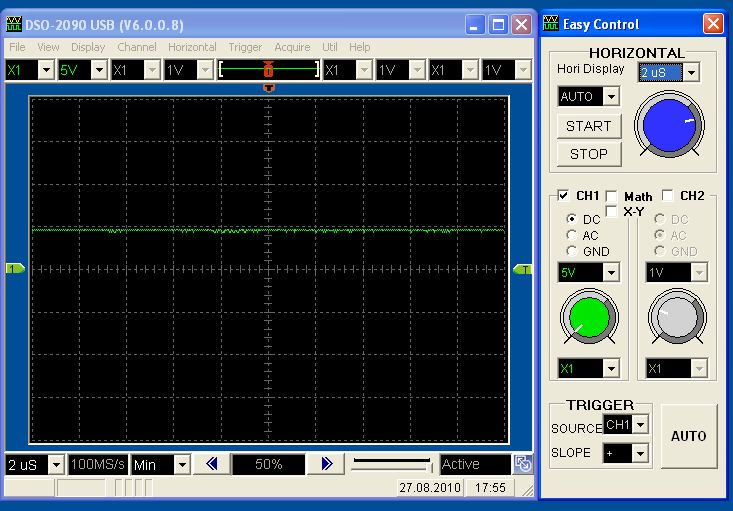Viewport: 733px width, 511px height.
Task: Click the green CH1 voltage knob
Action: (588, 318)
